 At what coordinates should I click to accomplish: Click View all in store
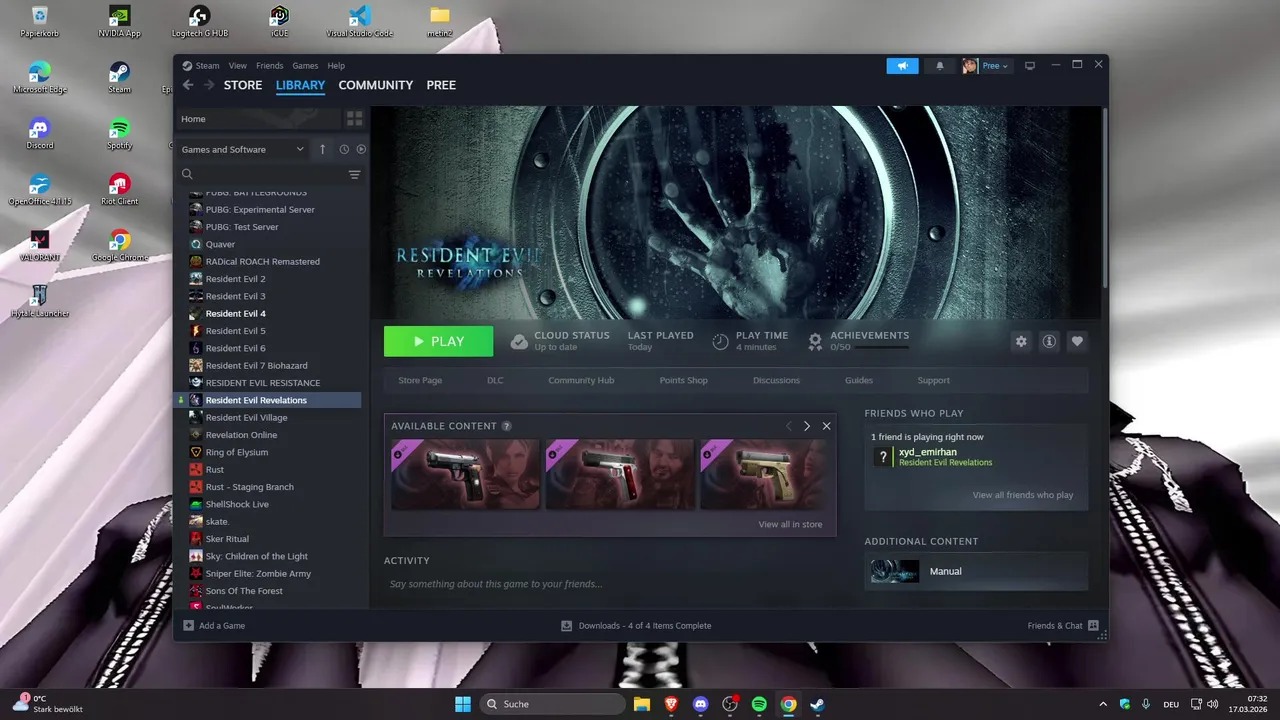point(790,524)
